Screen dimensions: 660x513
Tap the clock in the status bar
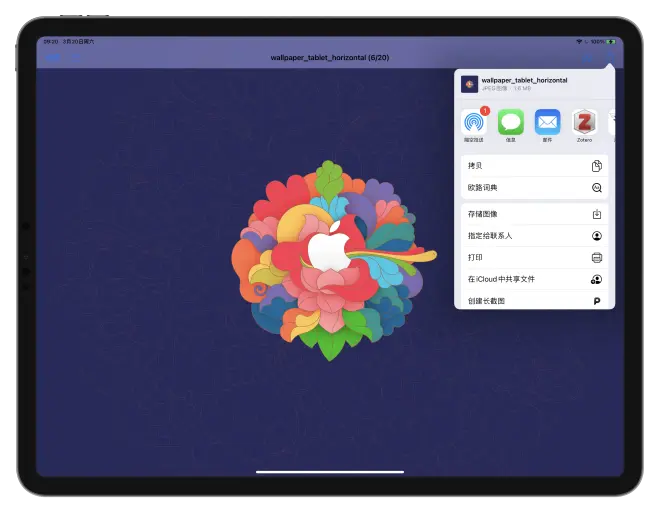(x=51, y=42)
